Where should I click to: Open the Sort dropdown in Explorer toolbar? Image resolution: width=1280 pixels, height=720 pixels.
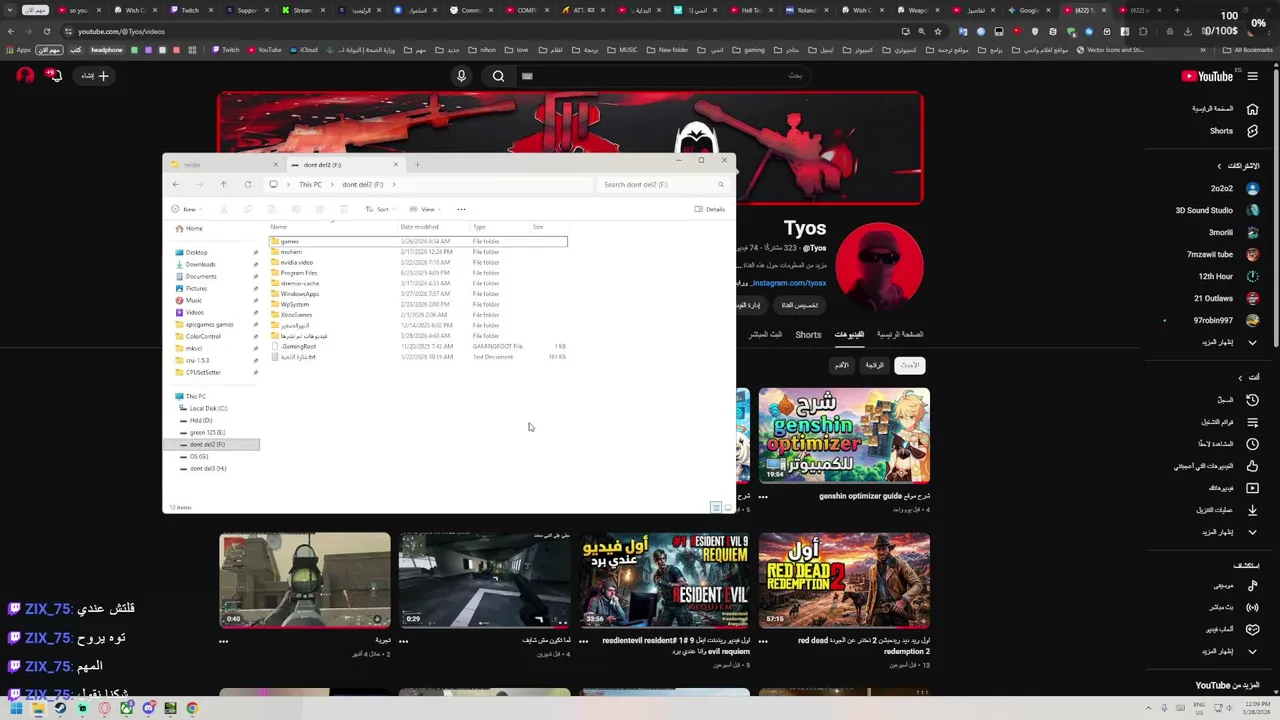[380, 209]
